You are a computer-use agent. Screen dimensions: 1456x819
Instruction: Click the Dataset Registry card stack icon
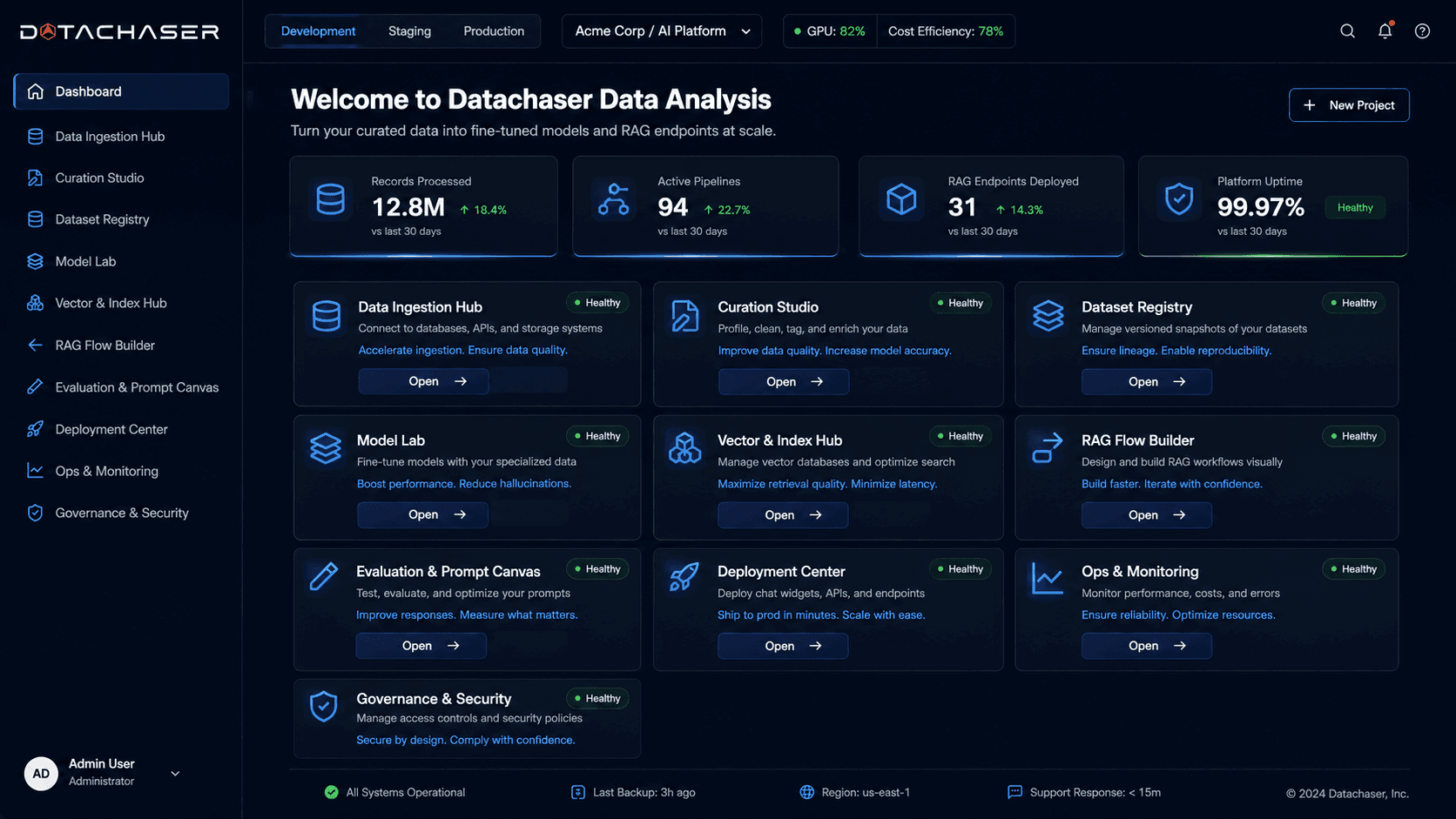1048,316
